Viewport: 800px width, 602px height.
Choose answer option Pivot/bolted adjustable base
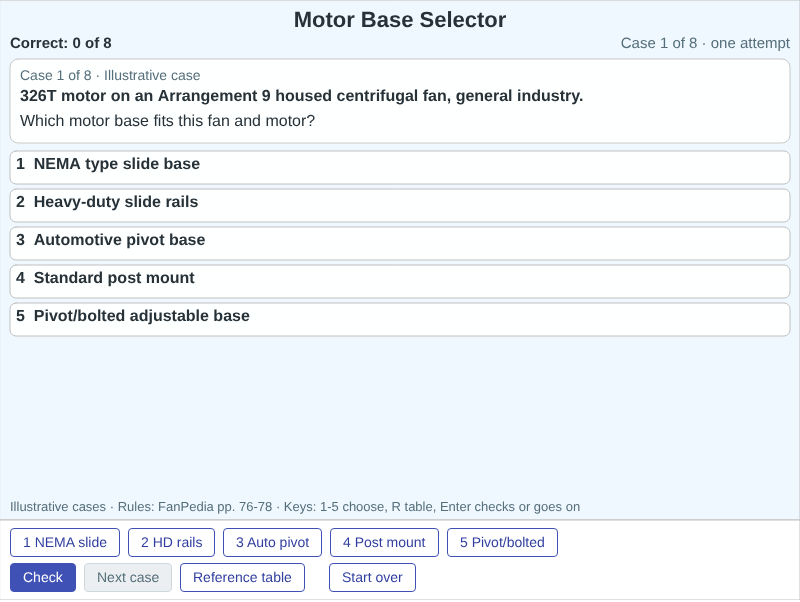pos(400,319)
